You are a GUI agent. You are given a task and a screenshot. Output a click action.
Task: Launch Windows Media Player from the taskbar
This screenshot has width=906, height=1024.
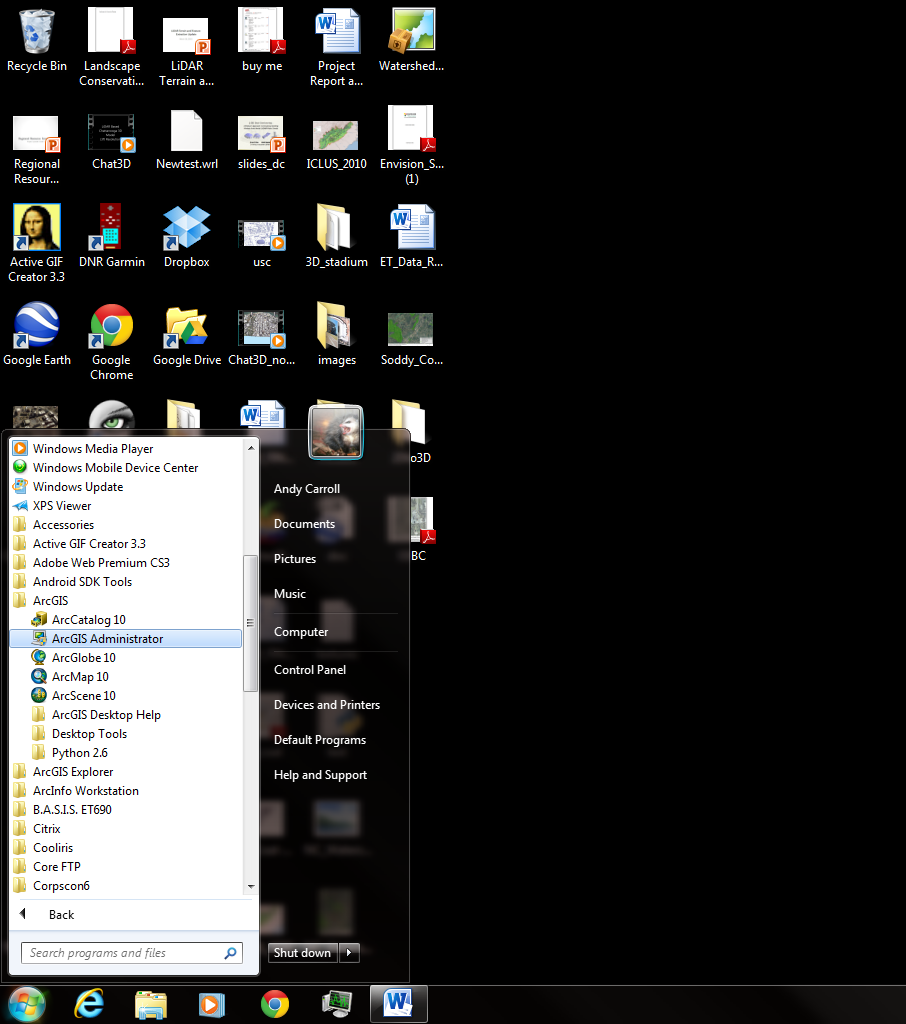pyautogui.click(x=212, y=1004)
